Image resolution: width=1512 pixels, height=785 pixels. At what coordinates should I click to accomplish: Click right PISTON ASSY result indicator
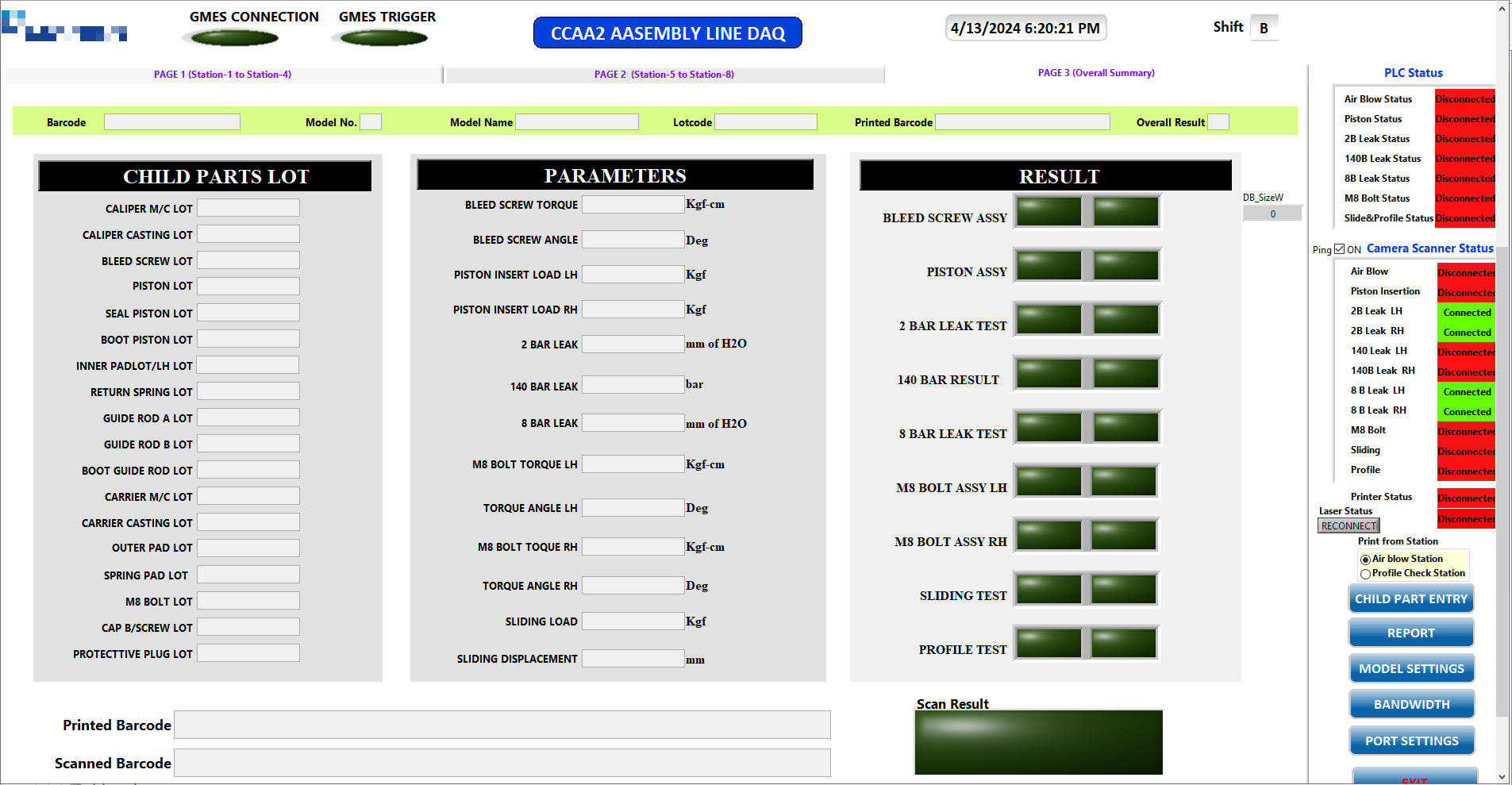pos(1125,266)
